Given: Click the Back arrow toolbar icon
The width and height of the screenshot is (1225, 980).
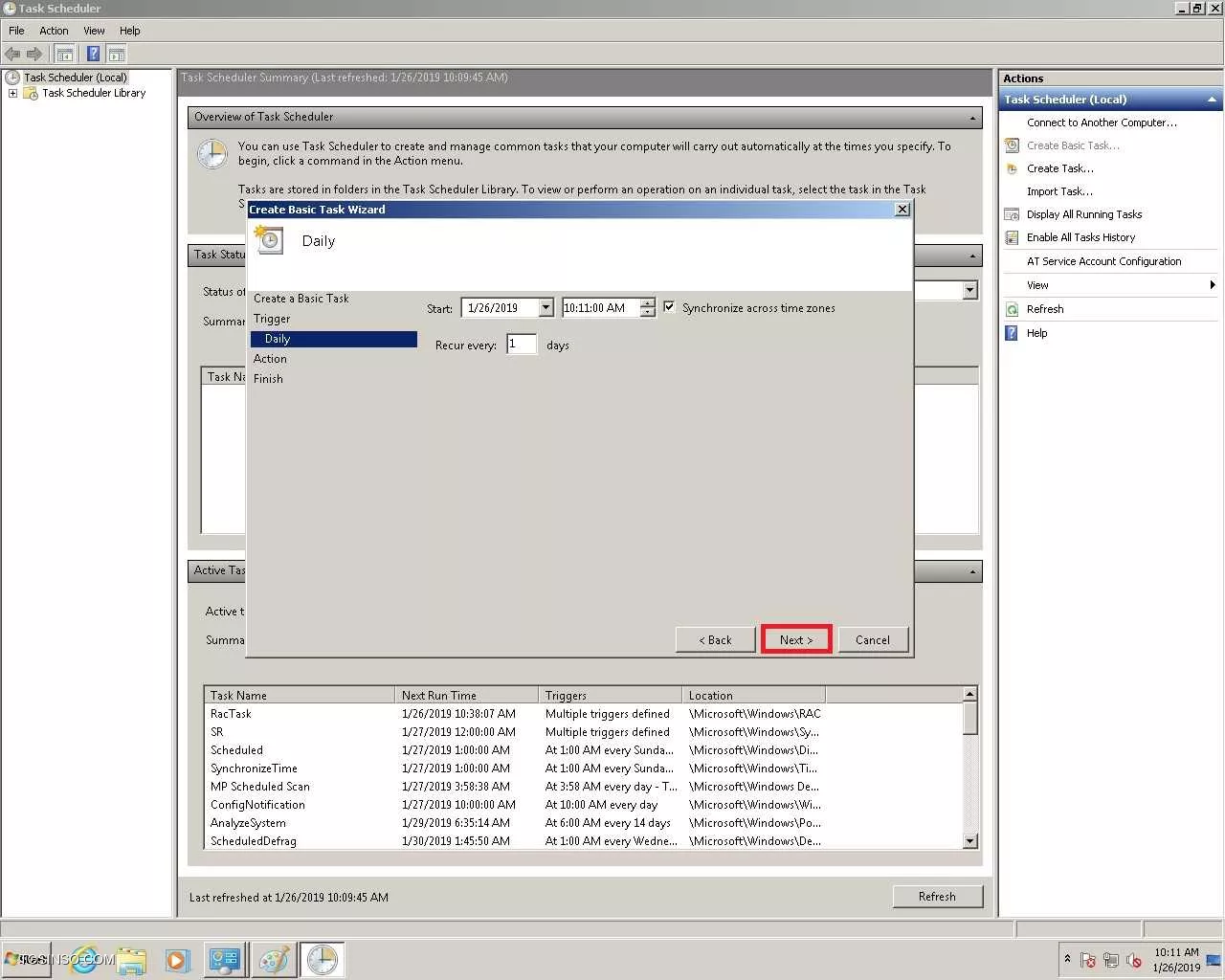Looking at the screenshot, I should coord(12,54).
